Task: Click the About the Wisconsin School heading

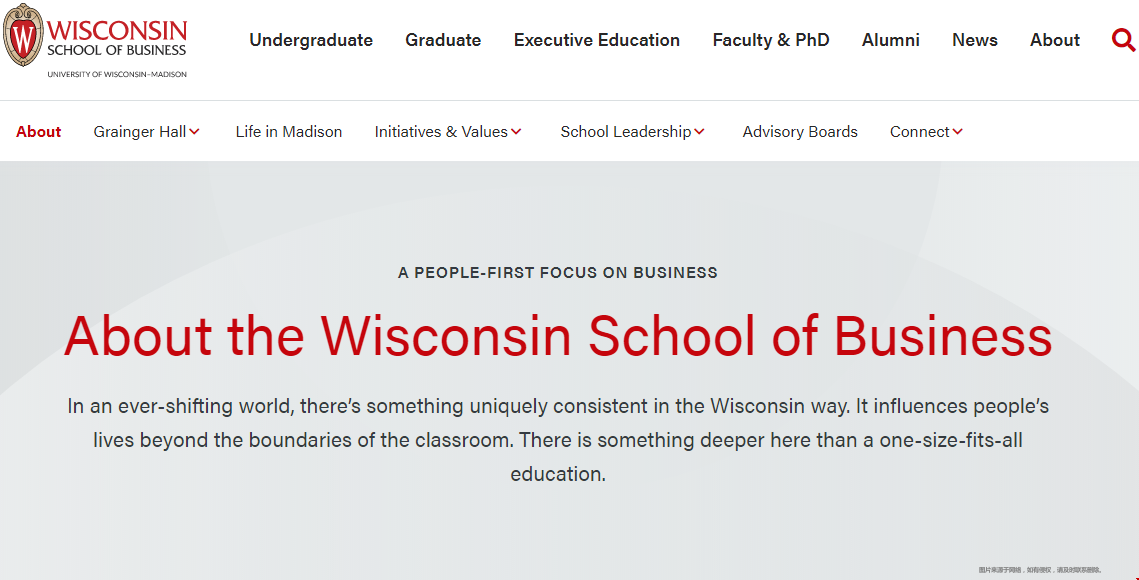Action: (x=558, y=336)
